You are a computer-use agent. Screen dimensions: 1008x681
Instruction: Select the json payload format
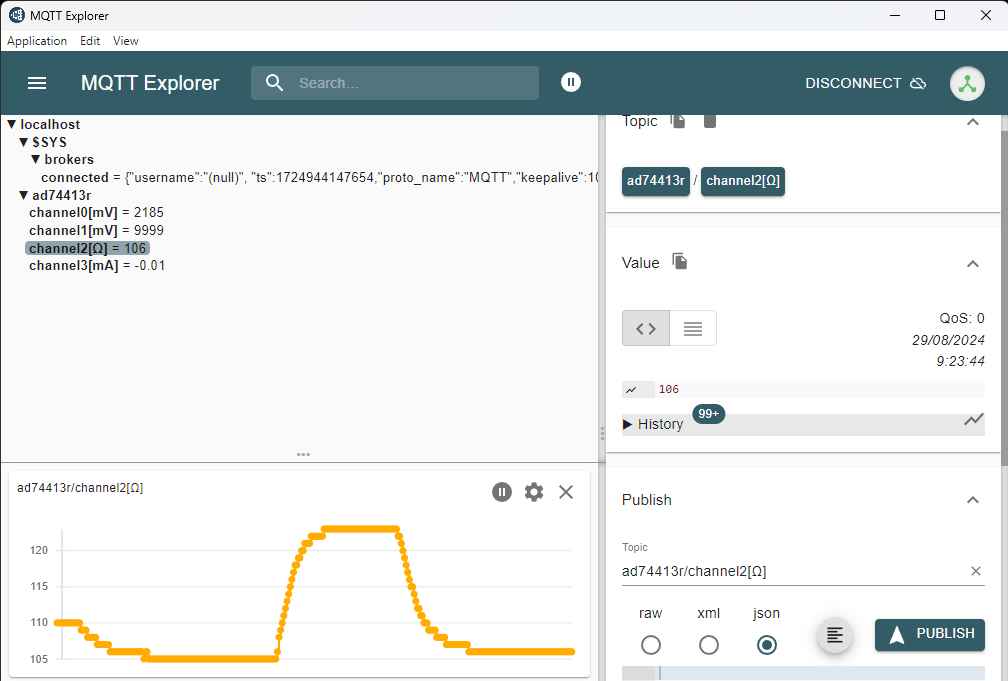tap(766, 644)
